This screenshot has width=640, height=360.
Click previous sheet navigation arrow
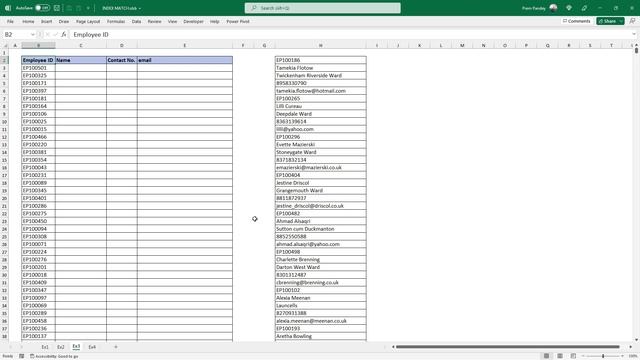pos(11,347)
